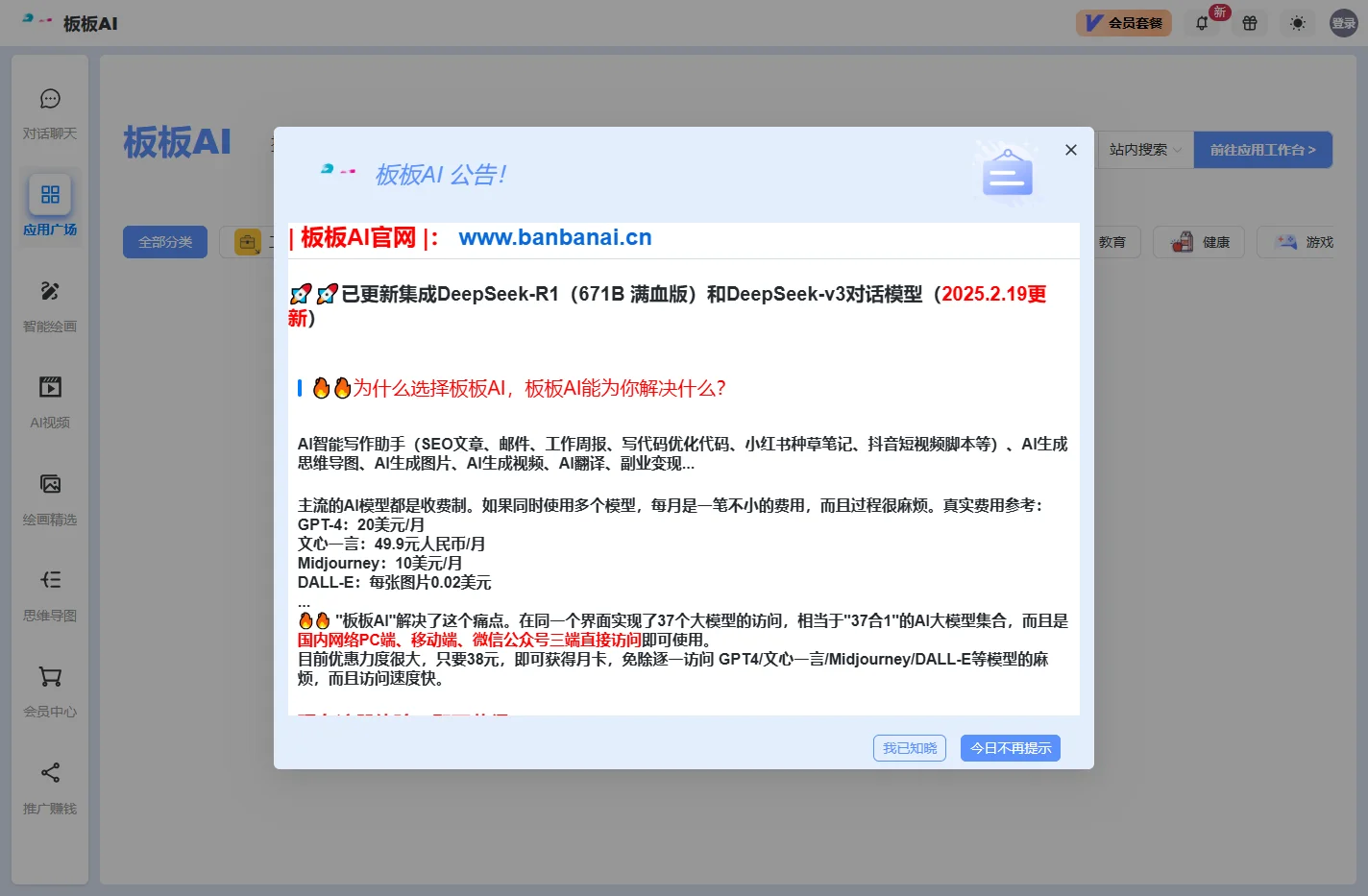Open the 对话聊天 chat icon in sidebar

click(50, 99)
